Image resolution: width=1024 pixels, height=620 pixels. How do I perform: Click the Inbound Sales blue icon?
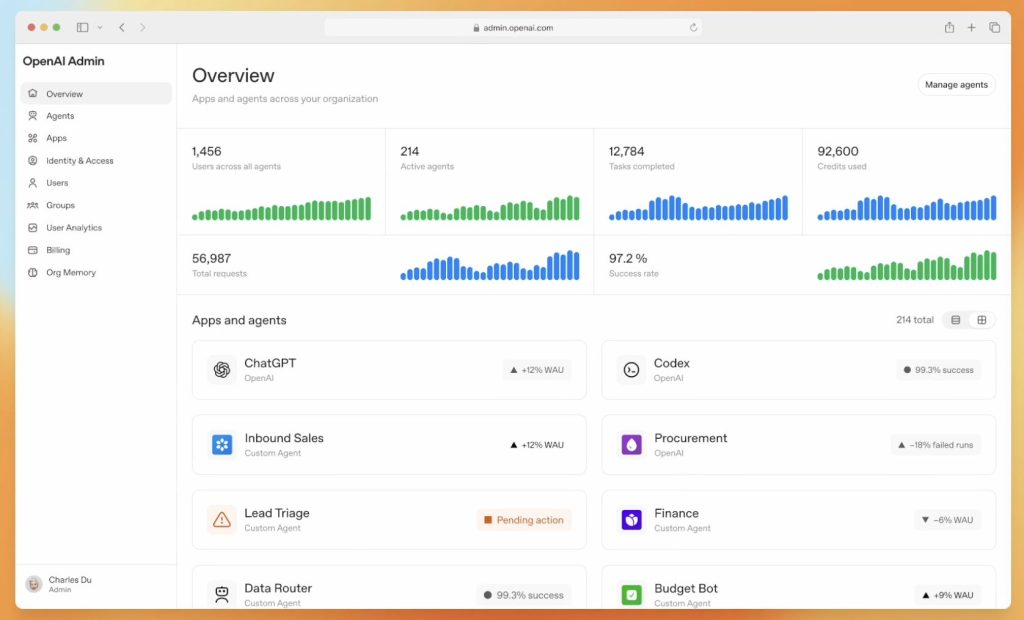point(222,445)
